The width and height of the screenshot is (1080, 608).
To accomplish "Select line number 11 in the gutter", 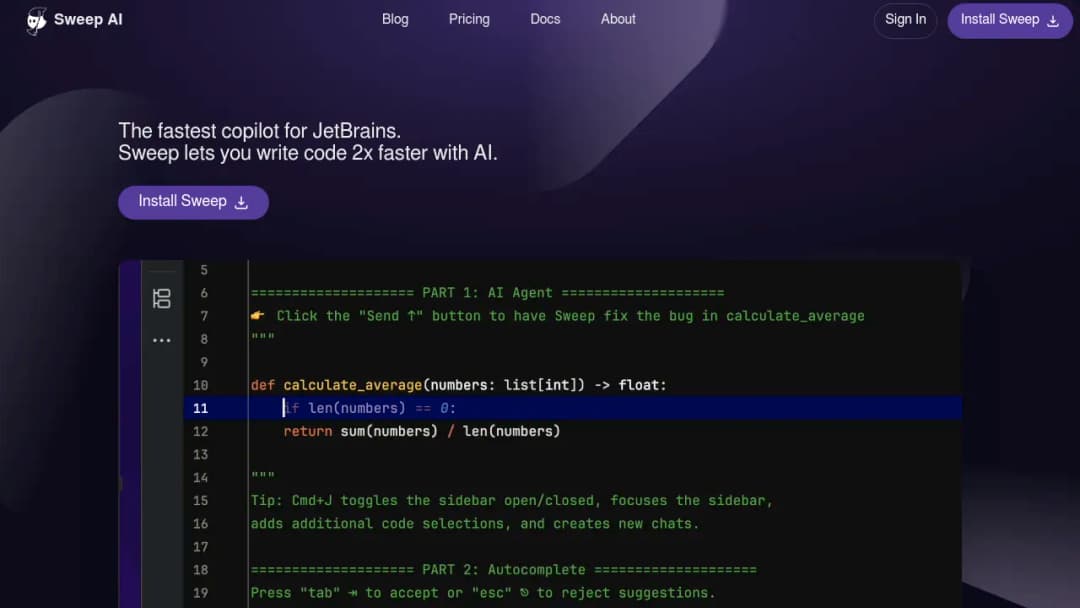I will [x=200, y=408].
